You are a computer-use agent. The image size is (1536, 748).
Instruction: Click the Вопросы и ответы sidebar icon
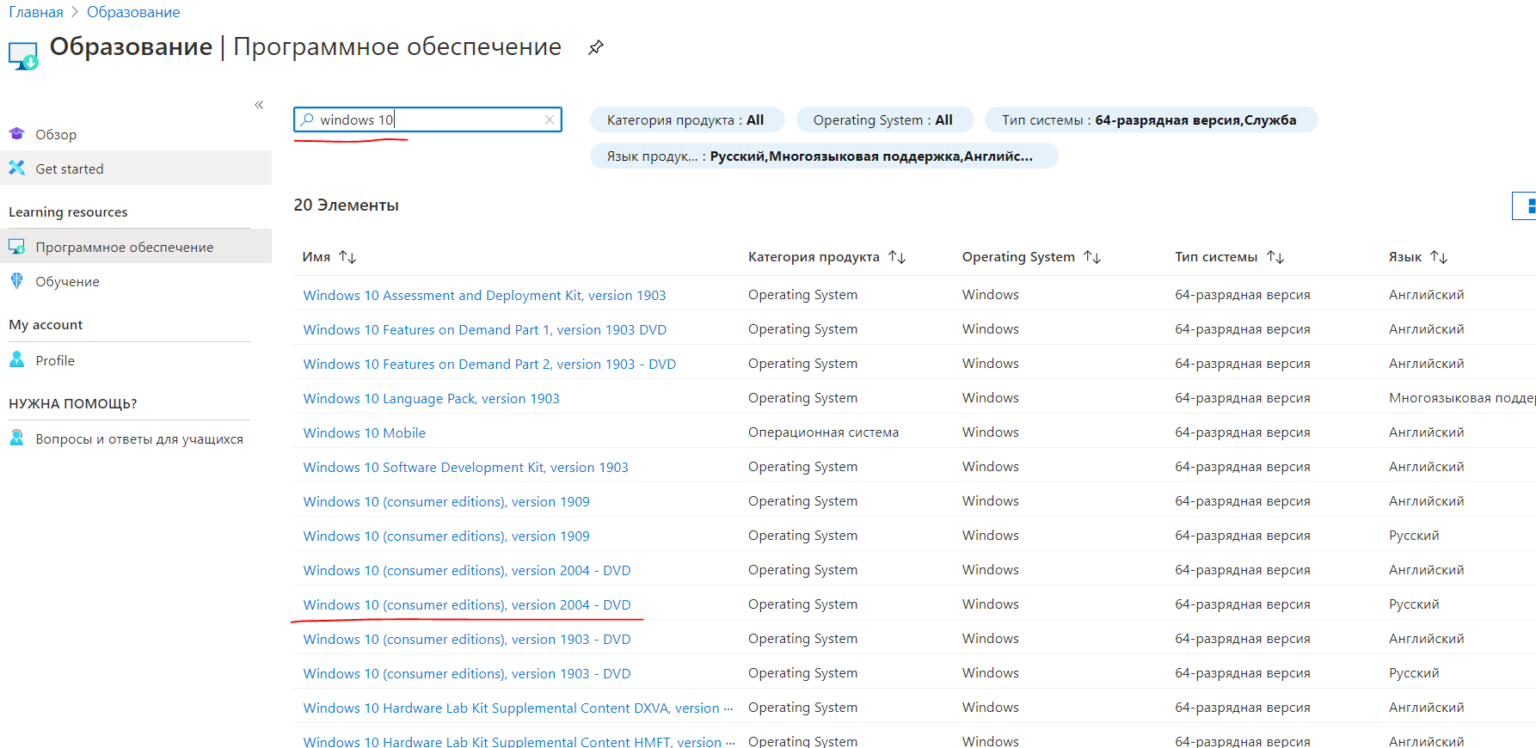pos(16,438)
